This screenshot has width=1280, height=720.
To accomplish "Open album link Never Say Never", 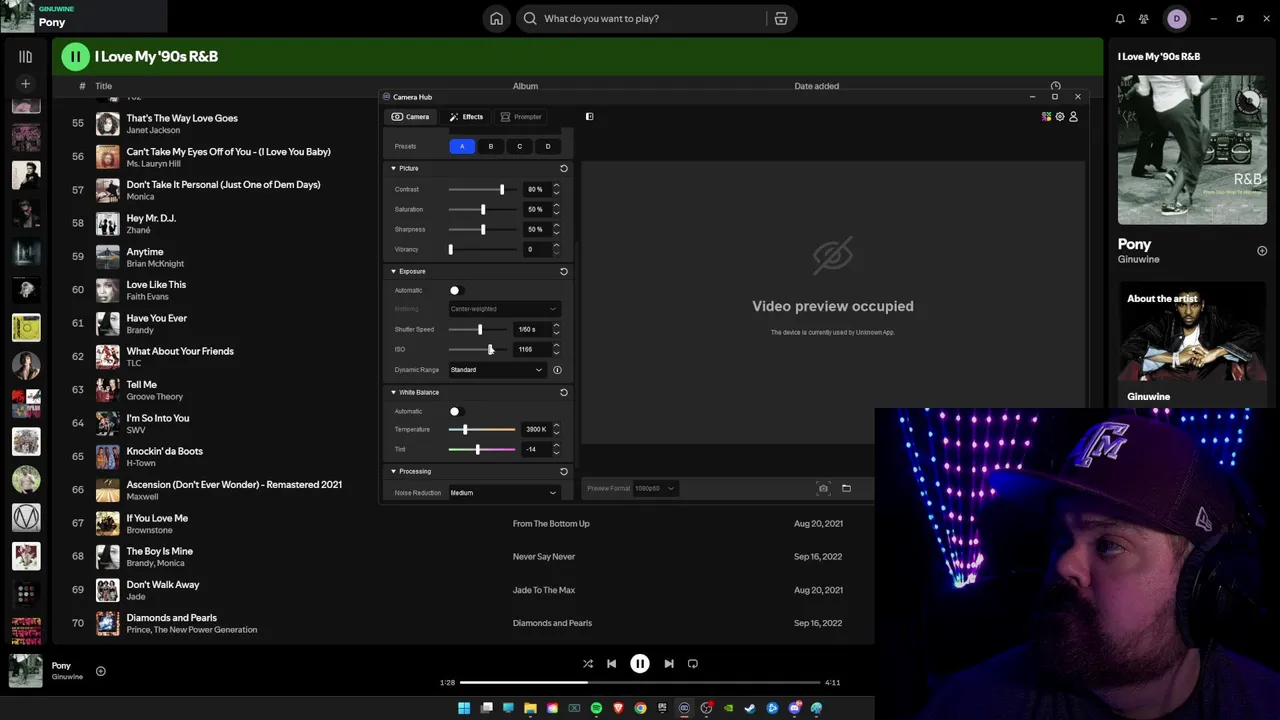I will click(544, 556).
